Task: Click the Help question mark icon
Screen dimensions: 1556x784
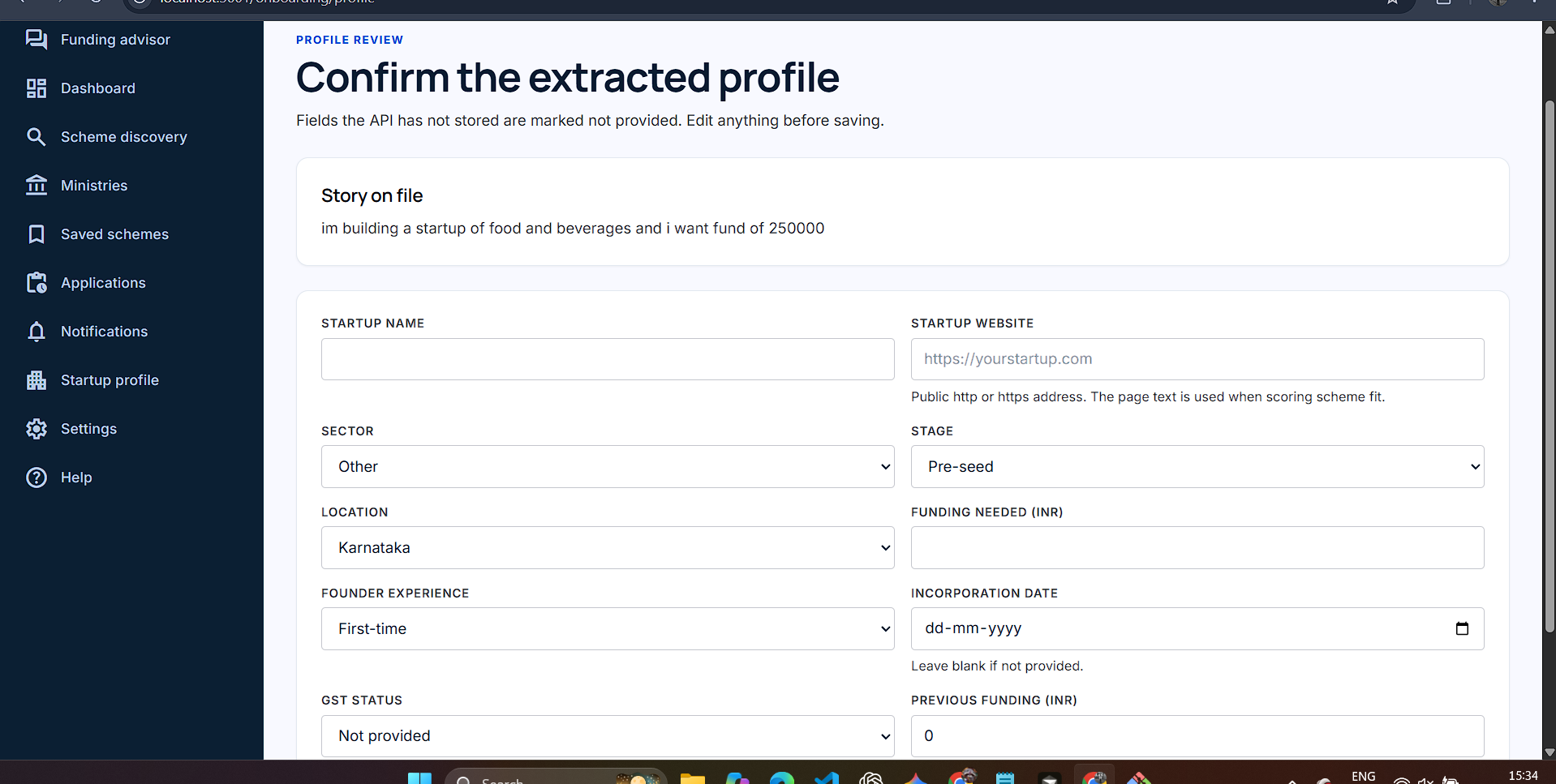Action: [x=37, y=478]
